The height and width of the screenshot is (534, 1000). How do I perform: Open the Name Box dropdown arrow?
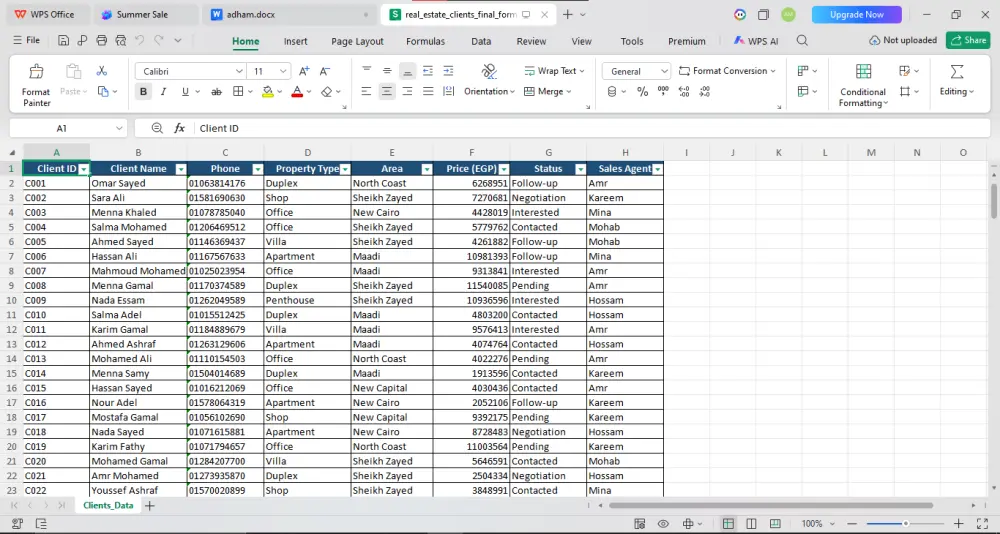[119, 128]
